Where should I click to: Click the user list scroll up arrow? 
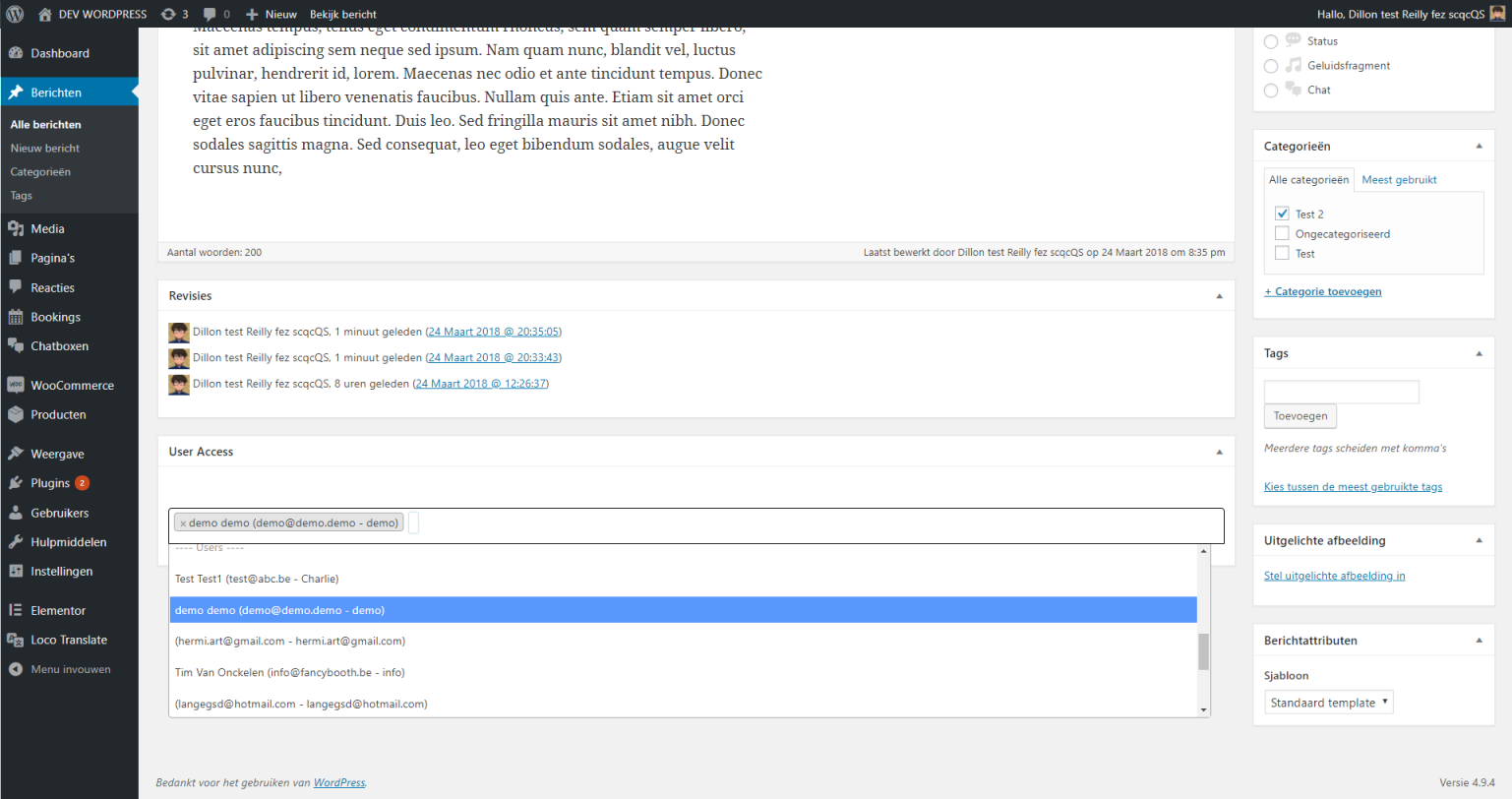[x=1203, y=551]
